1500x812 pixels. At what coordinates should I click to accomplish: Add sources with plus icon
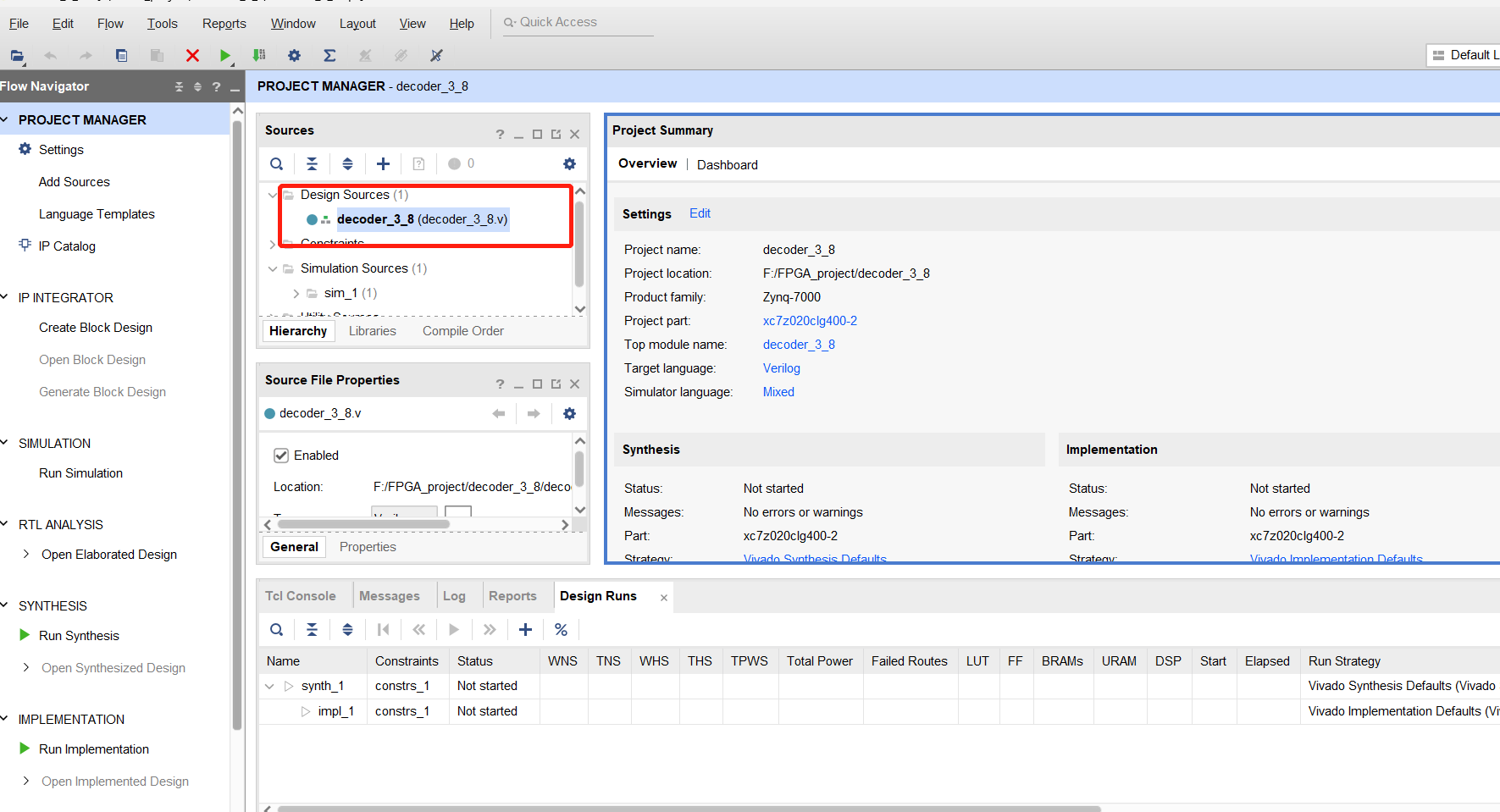coord(383,164)
